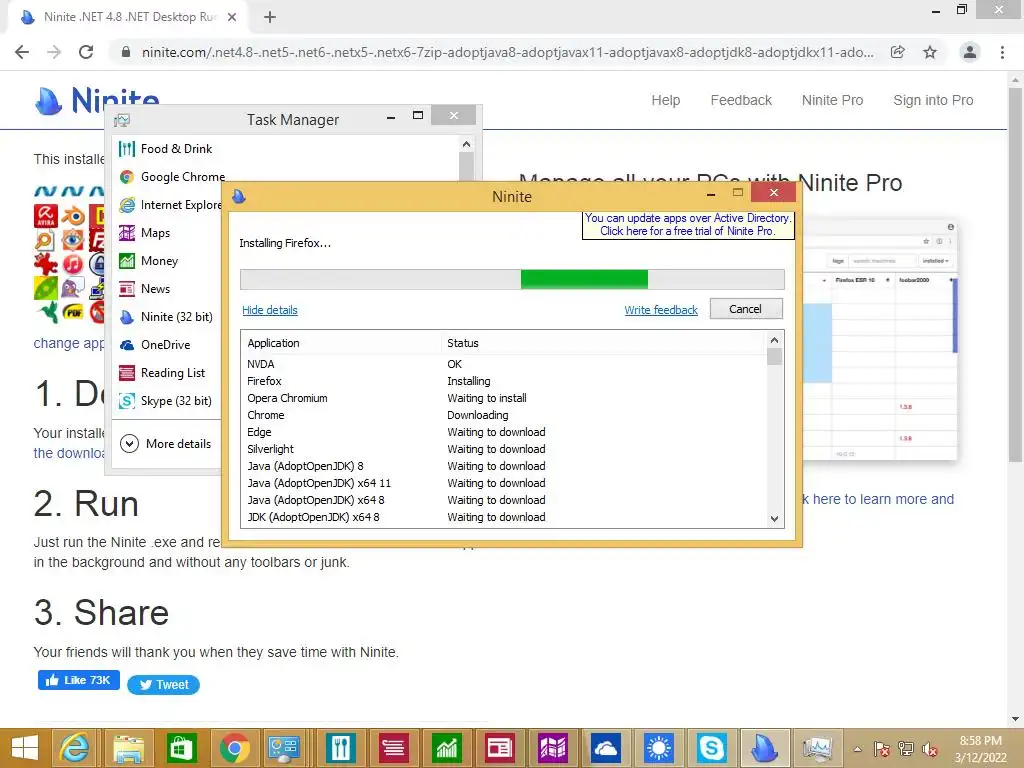Click the Ninite flame taskbar icon
The height and width of the screenshot is (768, 1024).
[x=764, y=748]
